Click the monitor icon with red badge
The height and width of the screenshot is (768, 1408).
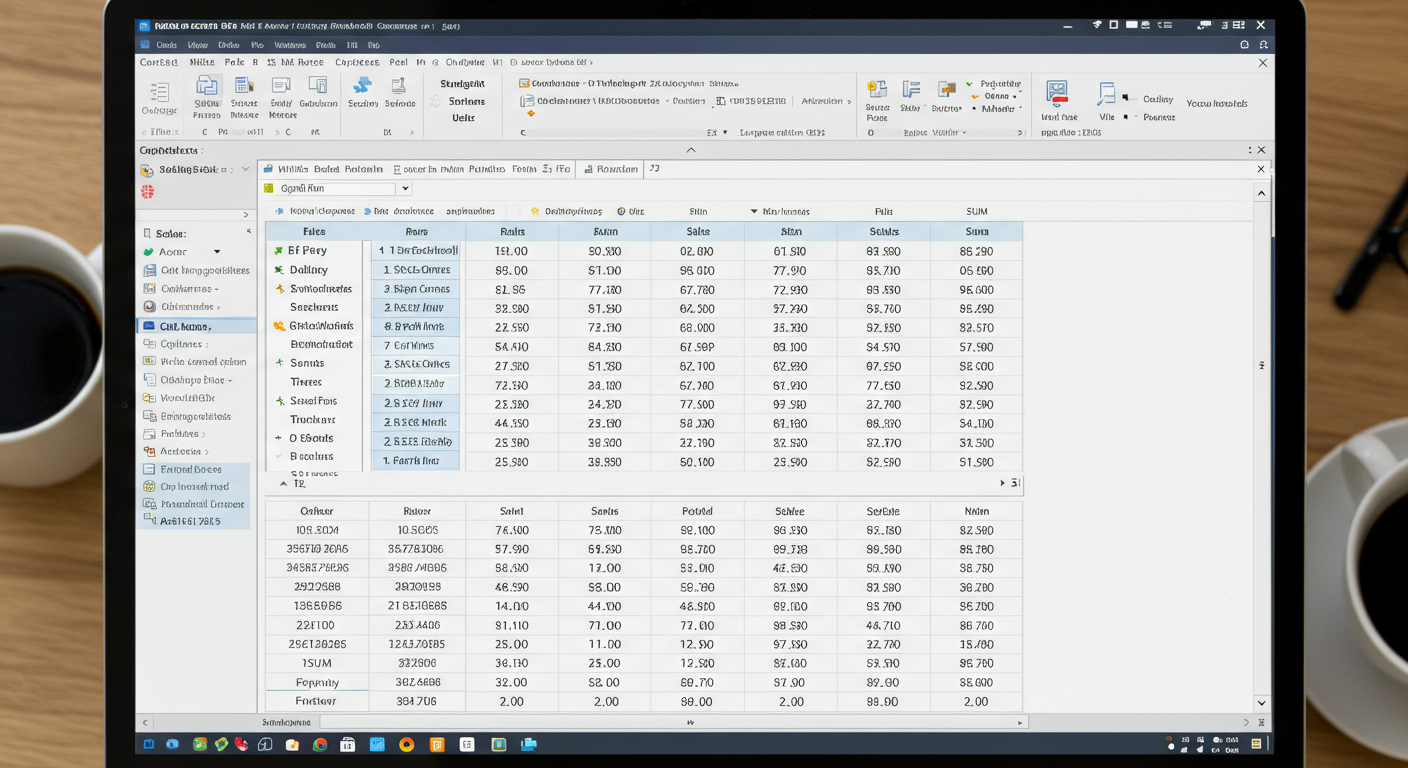click(1057, 93)
